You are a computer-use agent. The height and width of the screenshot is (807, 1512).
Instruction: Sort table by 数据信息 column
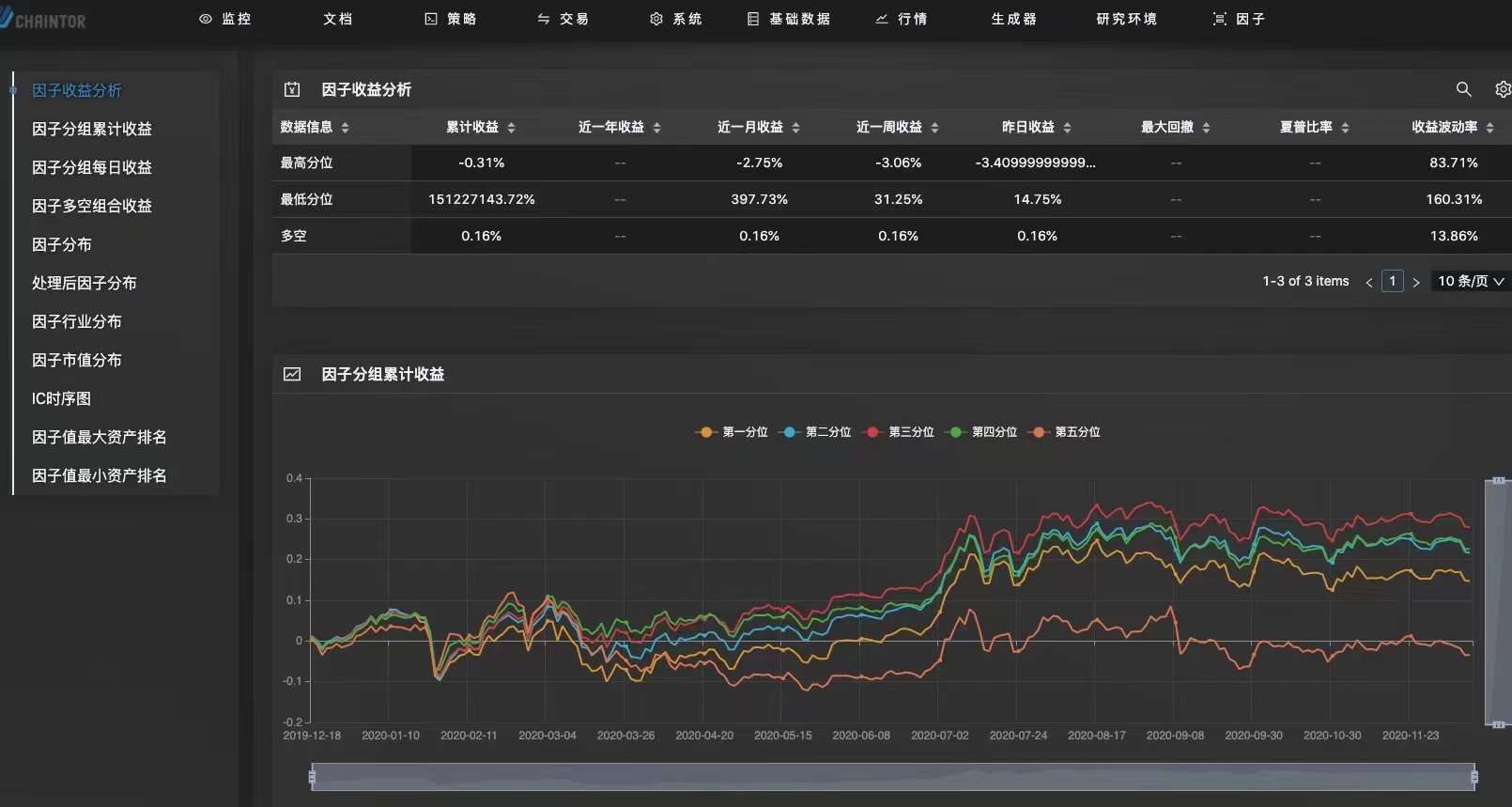pos(345,128)
